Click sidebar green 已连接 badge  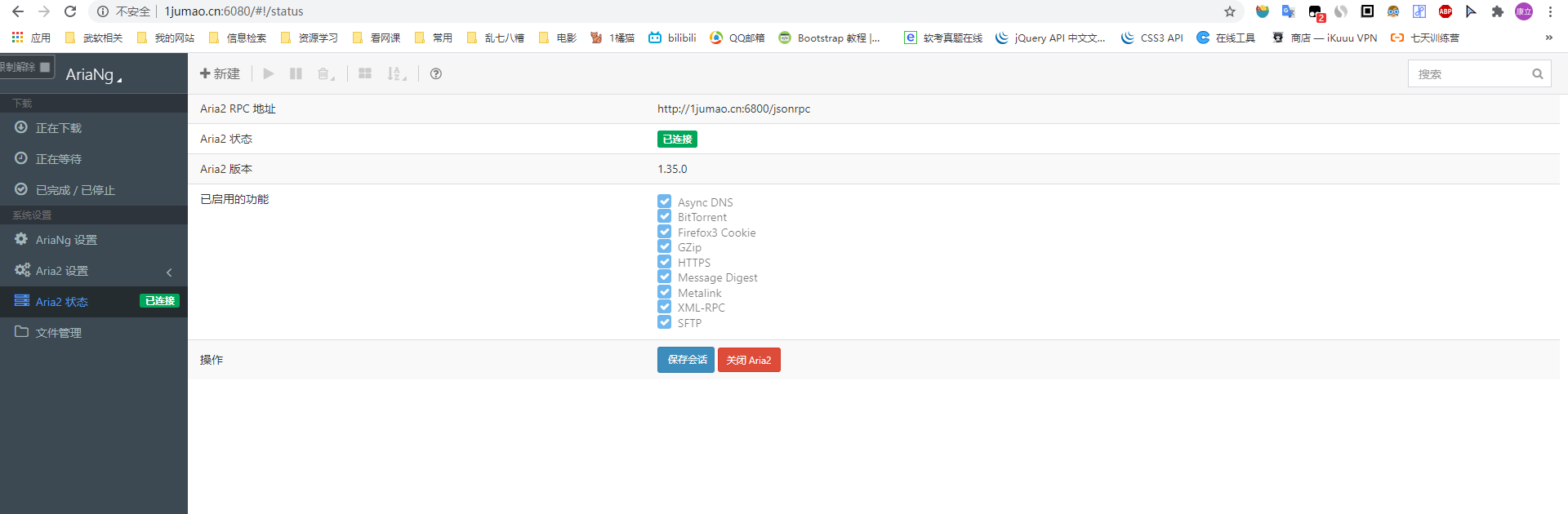[159, 301]
